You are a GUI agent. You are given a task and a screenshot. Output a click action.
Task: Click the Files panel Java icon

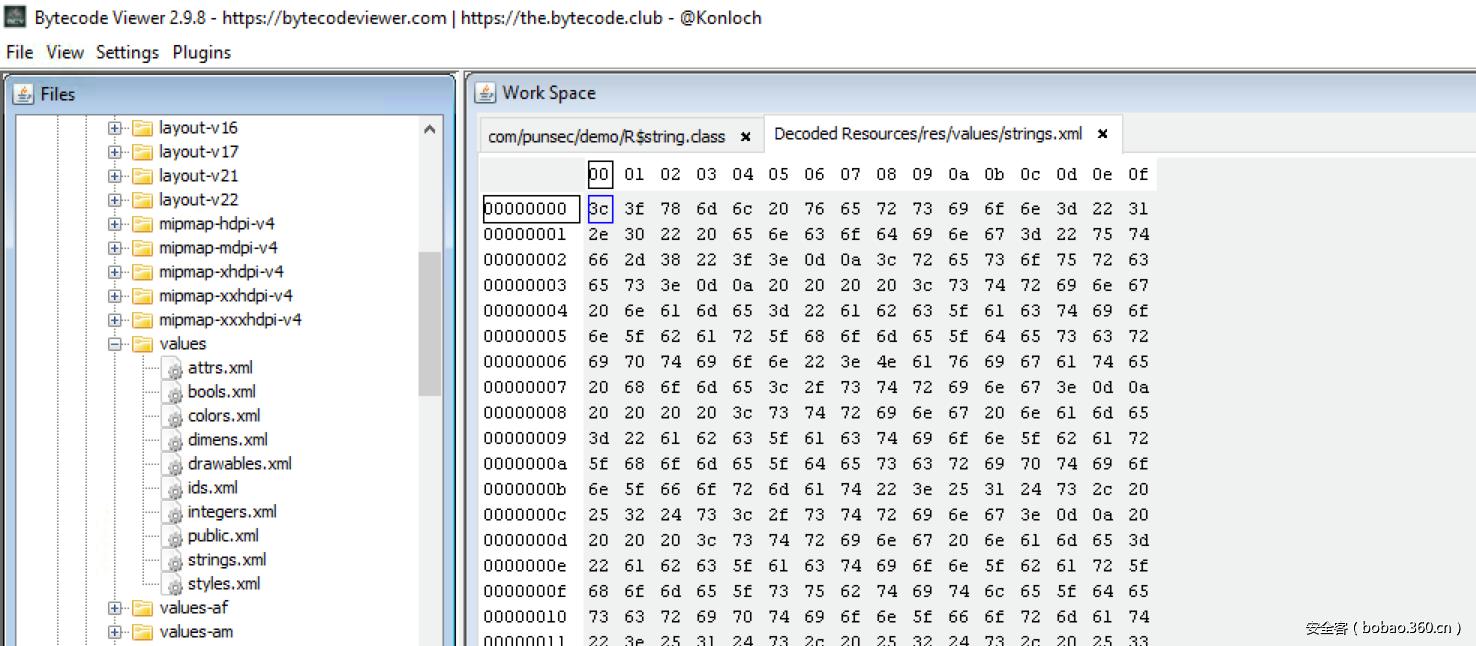(24, 94)
